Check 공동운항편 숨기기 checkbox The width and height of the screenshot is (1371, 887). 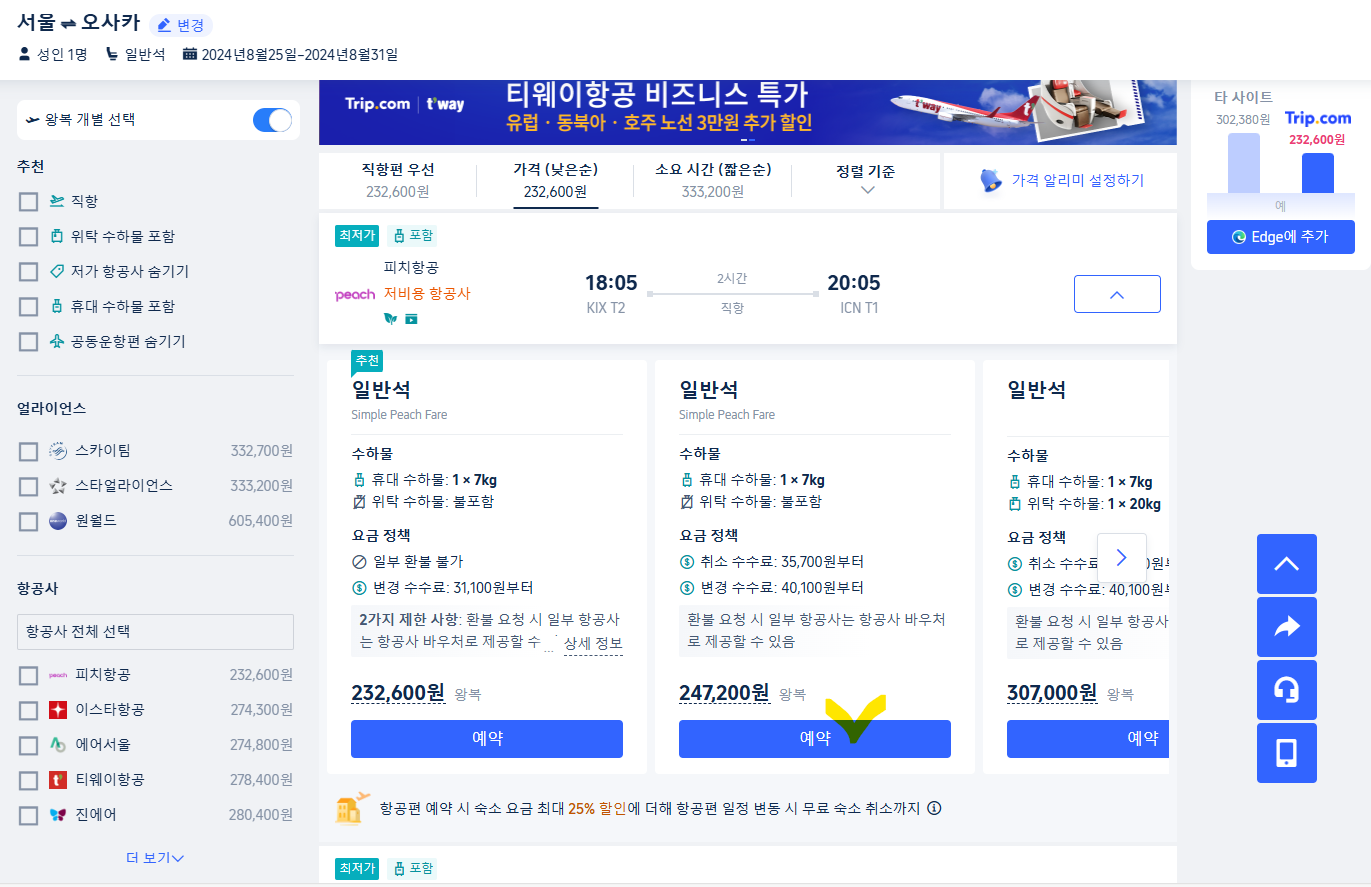coord(28,342)
